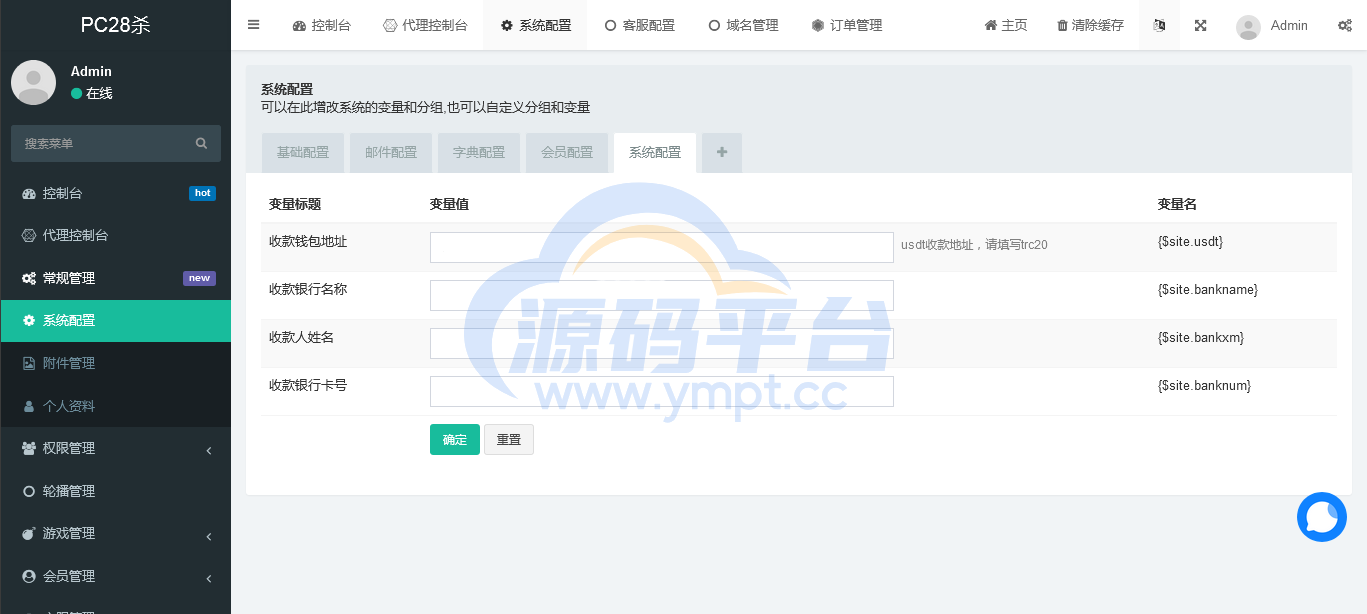
Task: Click the 常规管理 cogs icon in sidebar
Action: point(29,278)
